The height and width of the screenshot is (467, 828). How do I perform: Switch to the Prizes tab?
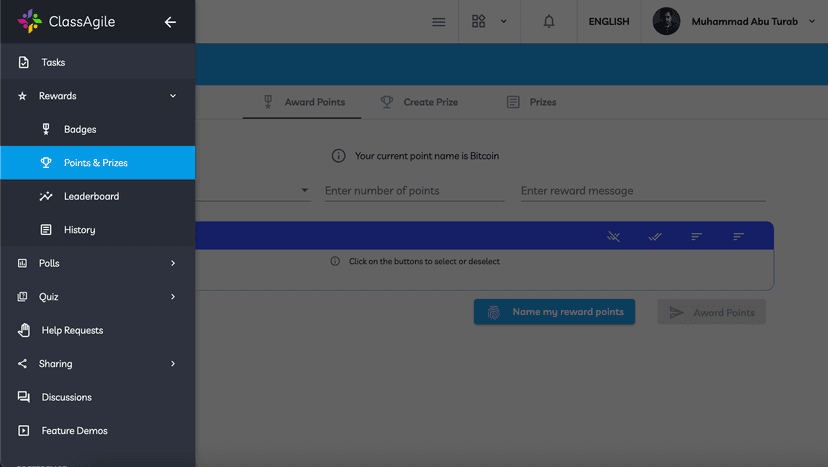click(x=531, y=102)
